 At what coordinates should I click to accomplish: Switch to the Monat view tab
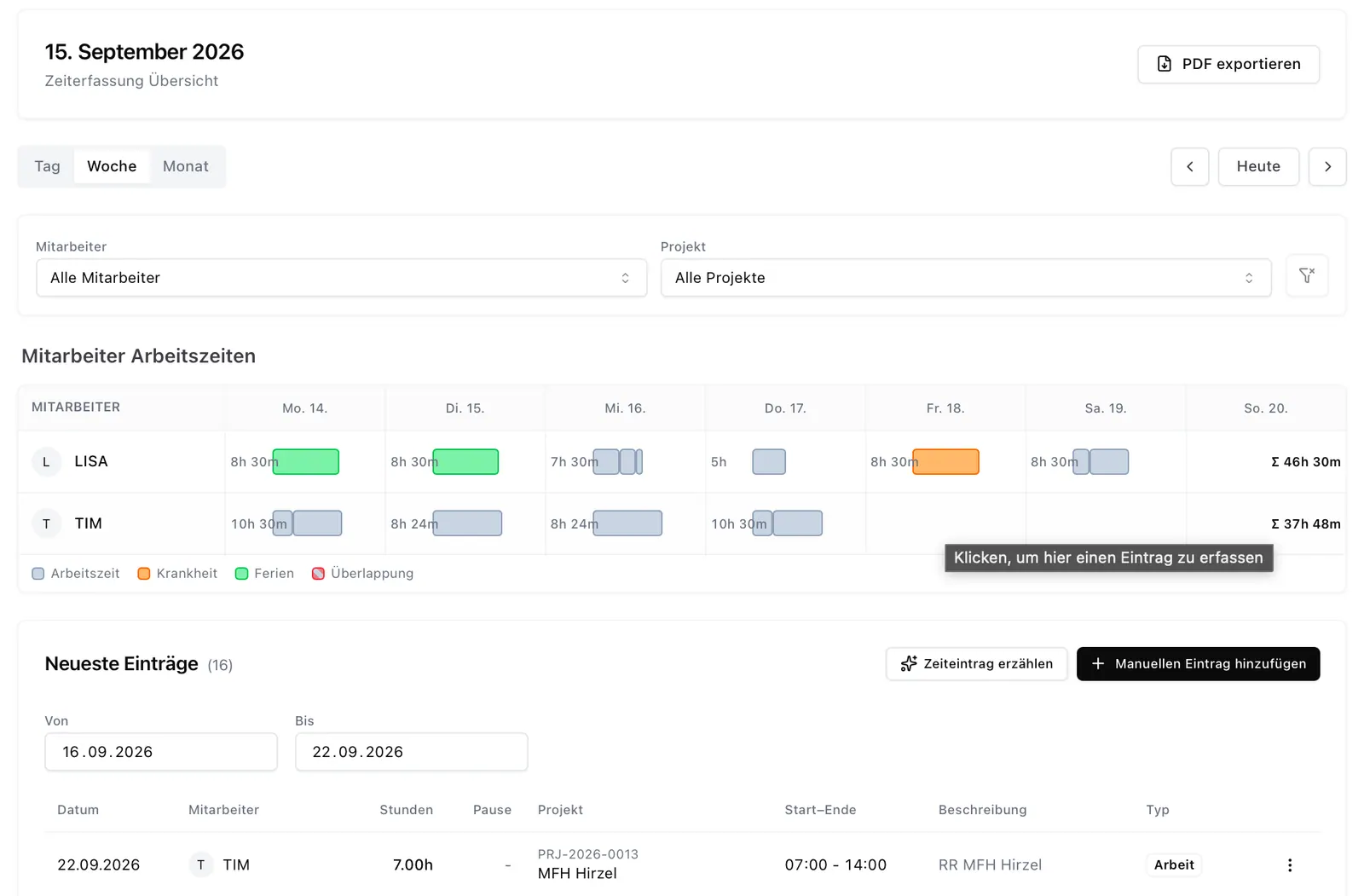coord(186,166)
